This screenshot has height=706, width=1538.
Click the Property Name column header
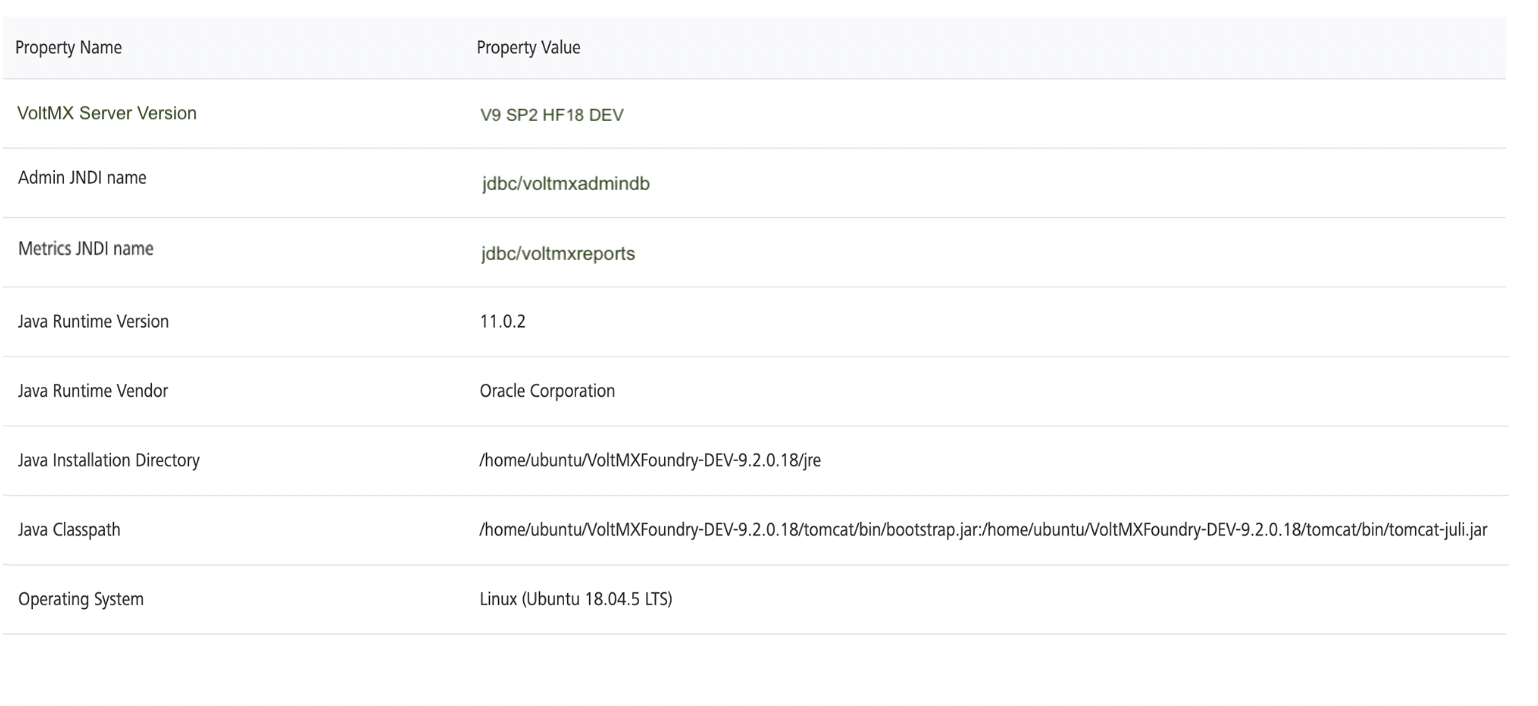[70, 48]
